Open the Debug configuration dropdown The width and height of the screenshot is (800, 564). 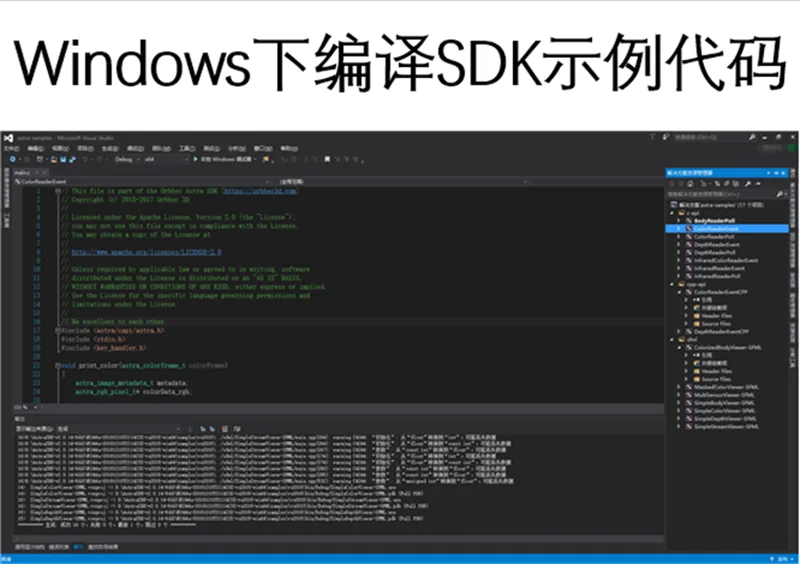coord(128,160)
